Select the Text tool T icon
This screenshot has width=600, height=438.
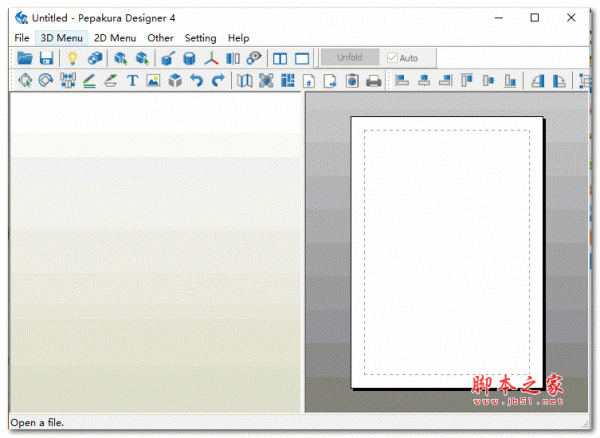(132, 80)
